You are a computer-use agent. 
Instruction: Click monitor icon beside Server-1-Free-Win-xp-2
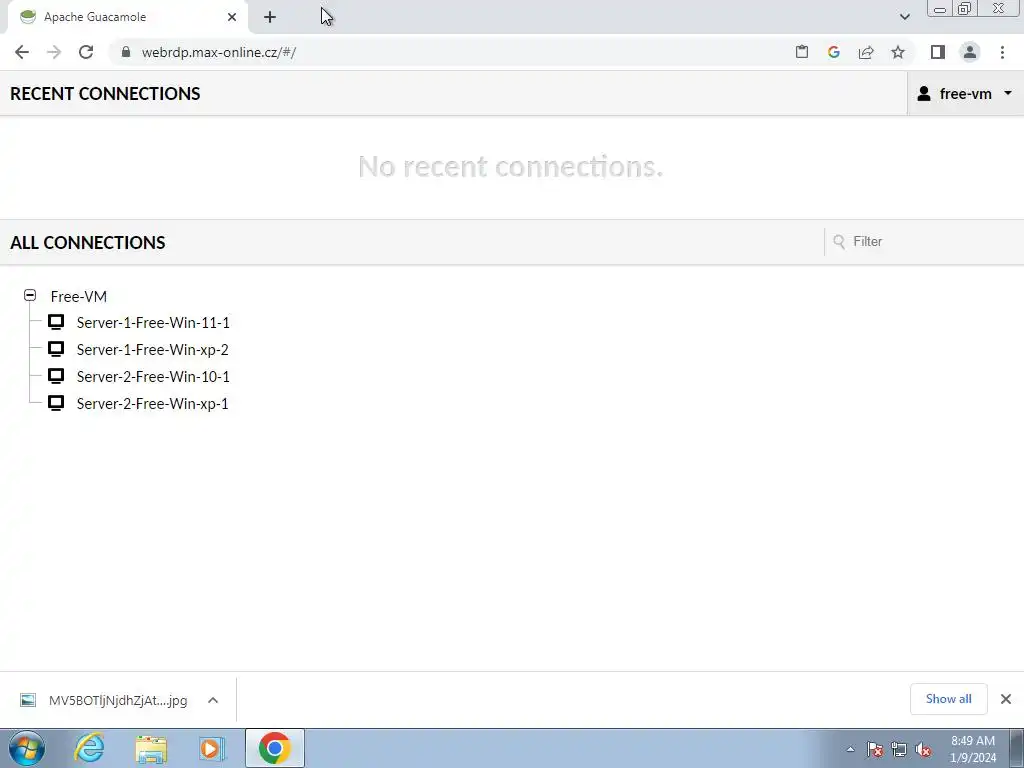tap(56, 349)
